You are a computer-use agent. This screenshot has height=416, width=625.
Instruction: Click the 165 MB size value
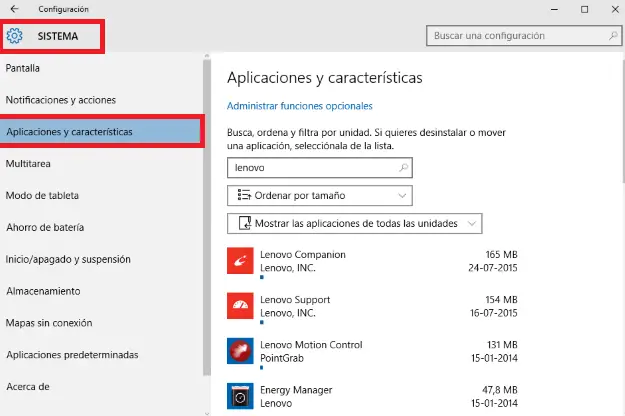(x=501, y=255)
